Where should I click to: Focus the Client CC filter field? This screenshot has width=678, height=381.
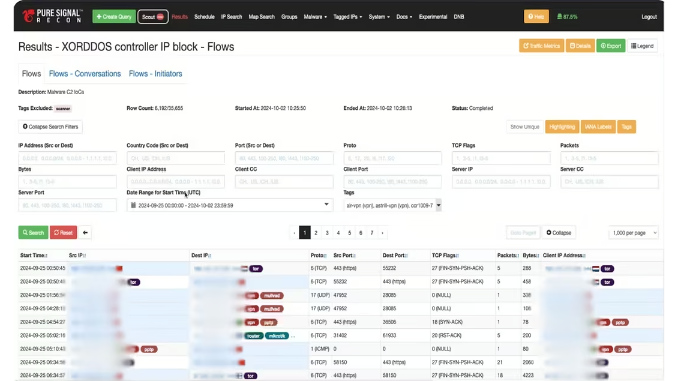[x=284, y=182]
